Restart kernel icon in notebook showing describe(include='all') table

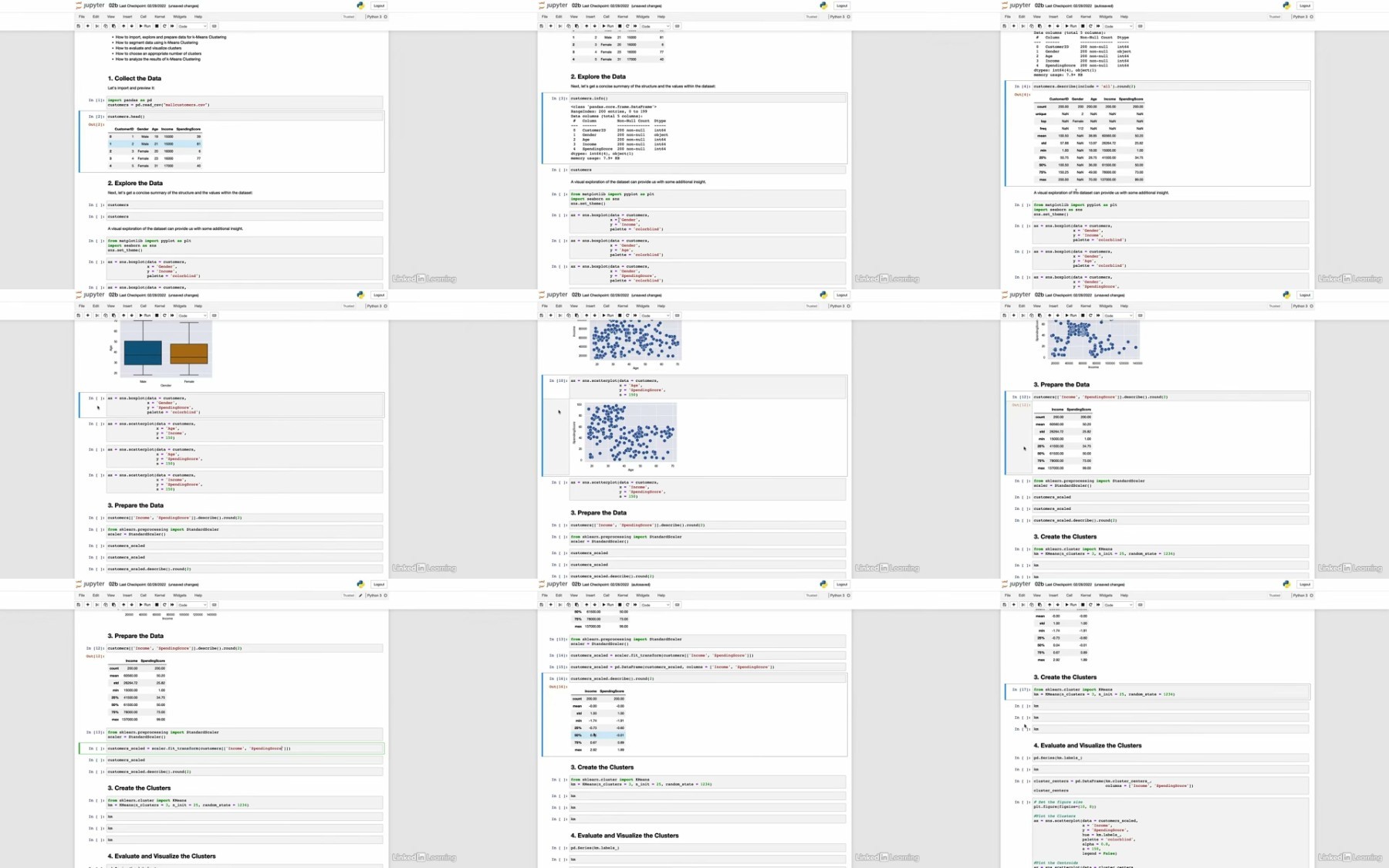pos(1090,26)
